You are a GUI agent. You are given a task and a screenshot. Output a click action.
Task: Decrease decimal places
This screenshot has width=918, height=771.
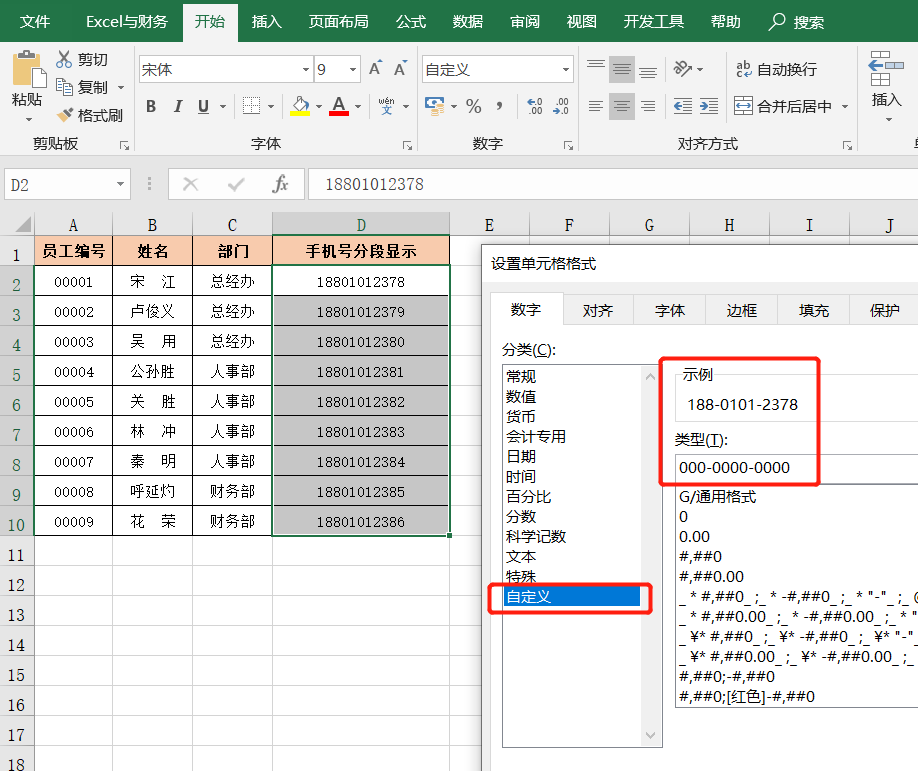click(x=560, y=107)
